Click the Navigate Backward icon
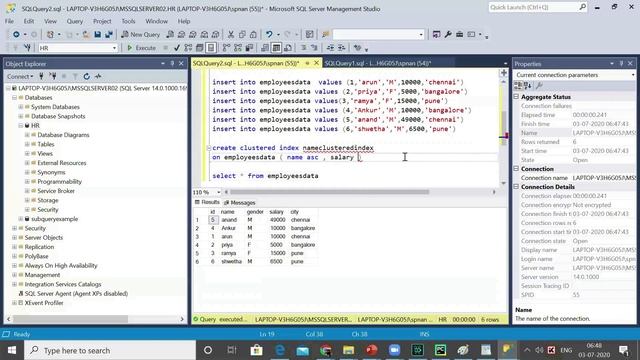The image size is (640, 360). pyautogui.click(x=16, y=35)
